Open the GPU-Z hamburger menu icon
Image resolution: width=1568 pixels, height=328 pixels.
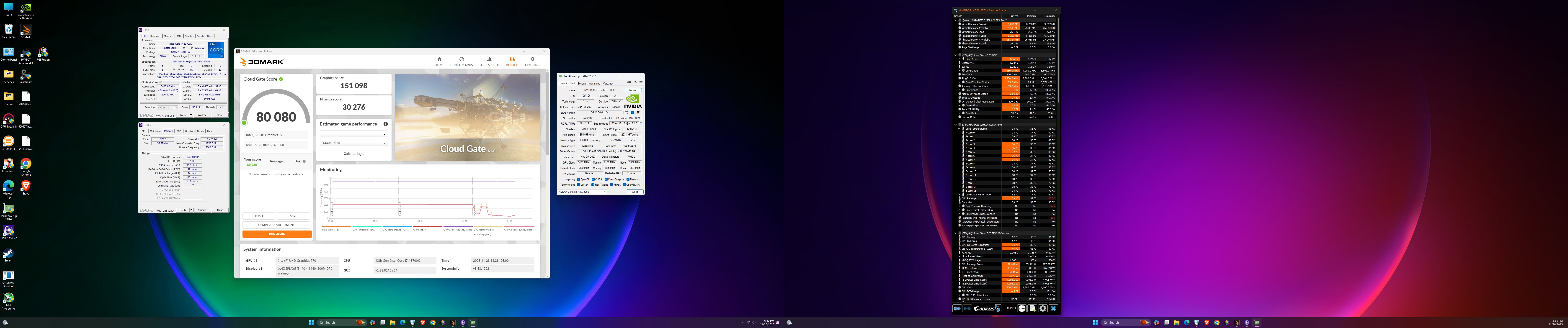click(x=641, y=82)
